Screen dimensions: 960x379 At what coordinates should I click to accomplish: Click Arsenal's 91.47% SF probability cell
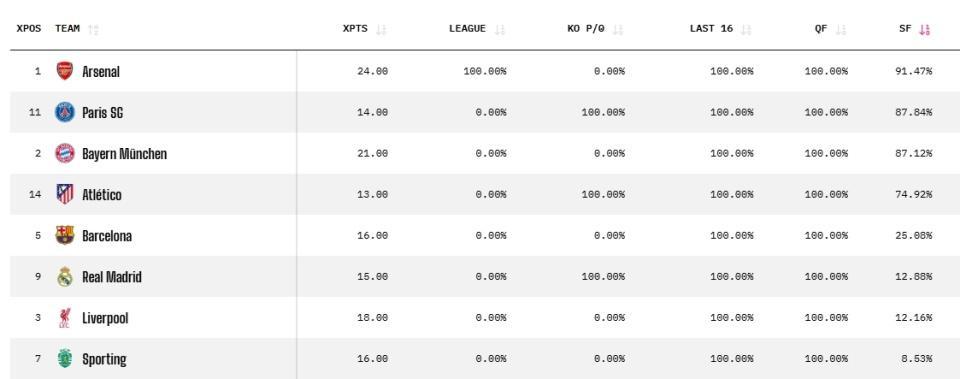(913, 71)
